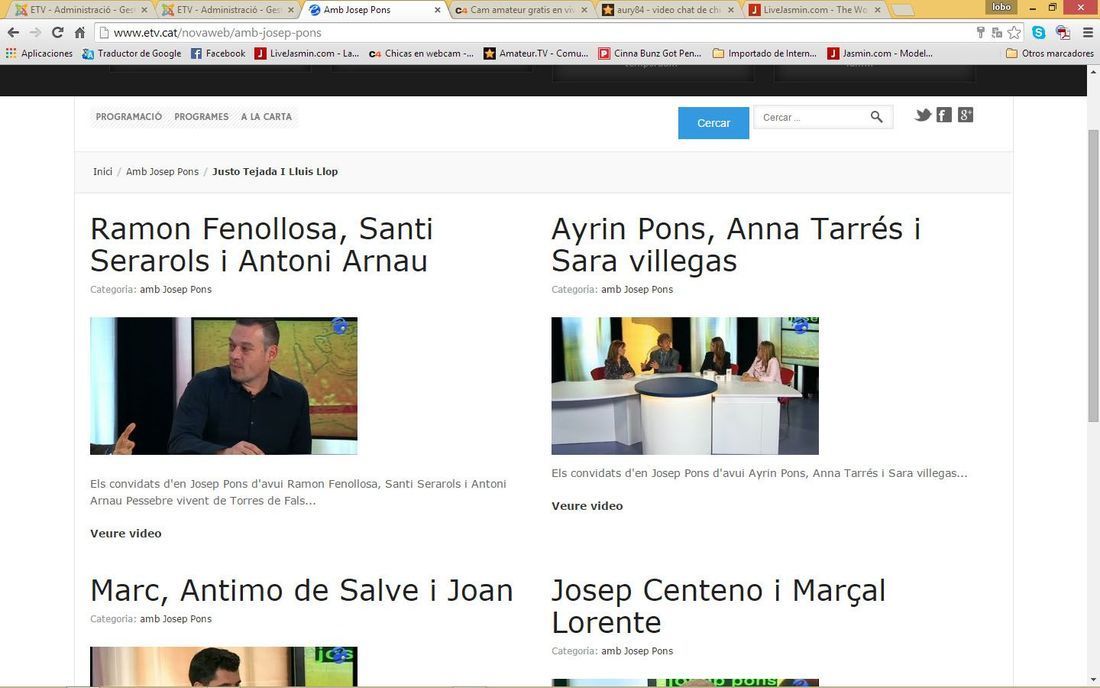The image size is (1100, 688).
Task: Click thumbnail under Marc, Antimo de Salve
Action: (x=223, y=666)
